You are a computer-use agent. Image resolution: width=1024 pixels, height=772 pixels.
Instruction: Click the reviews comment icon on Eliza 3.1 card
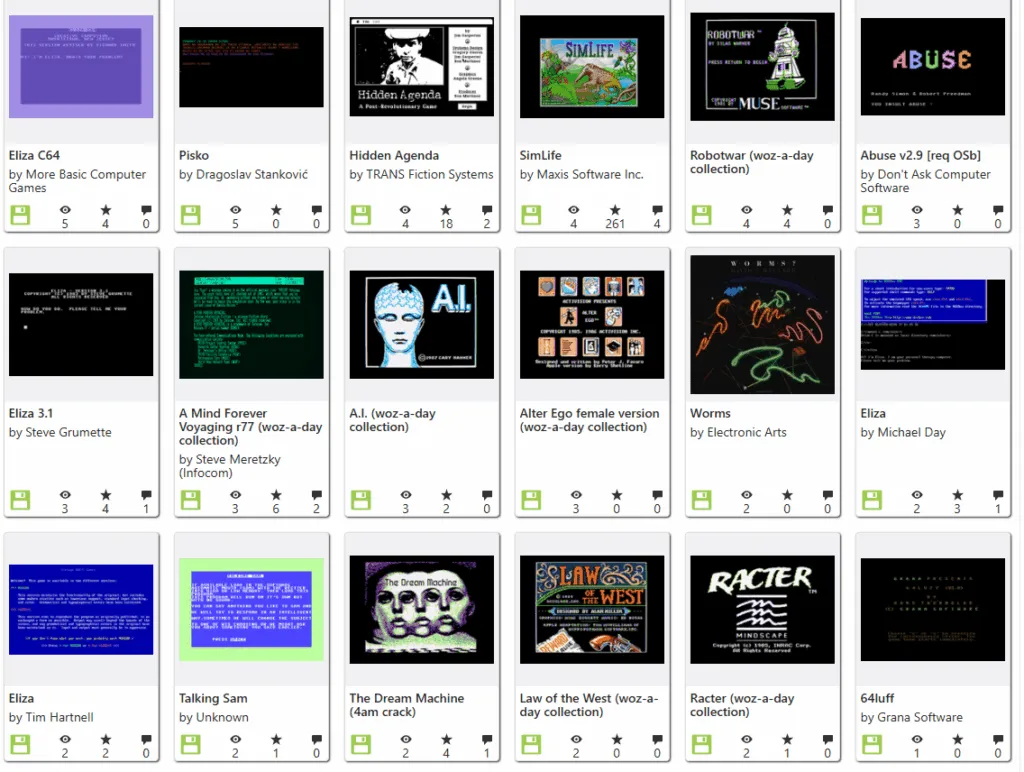click(146, 495)
